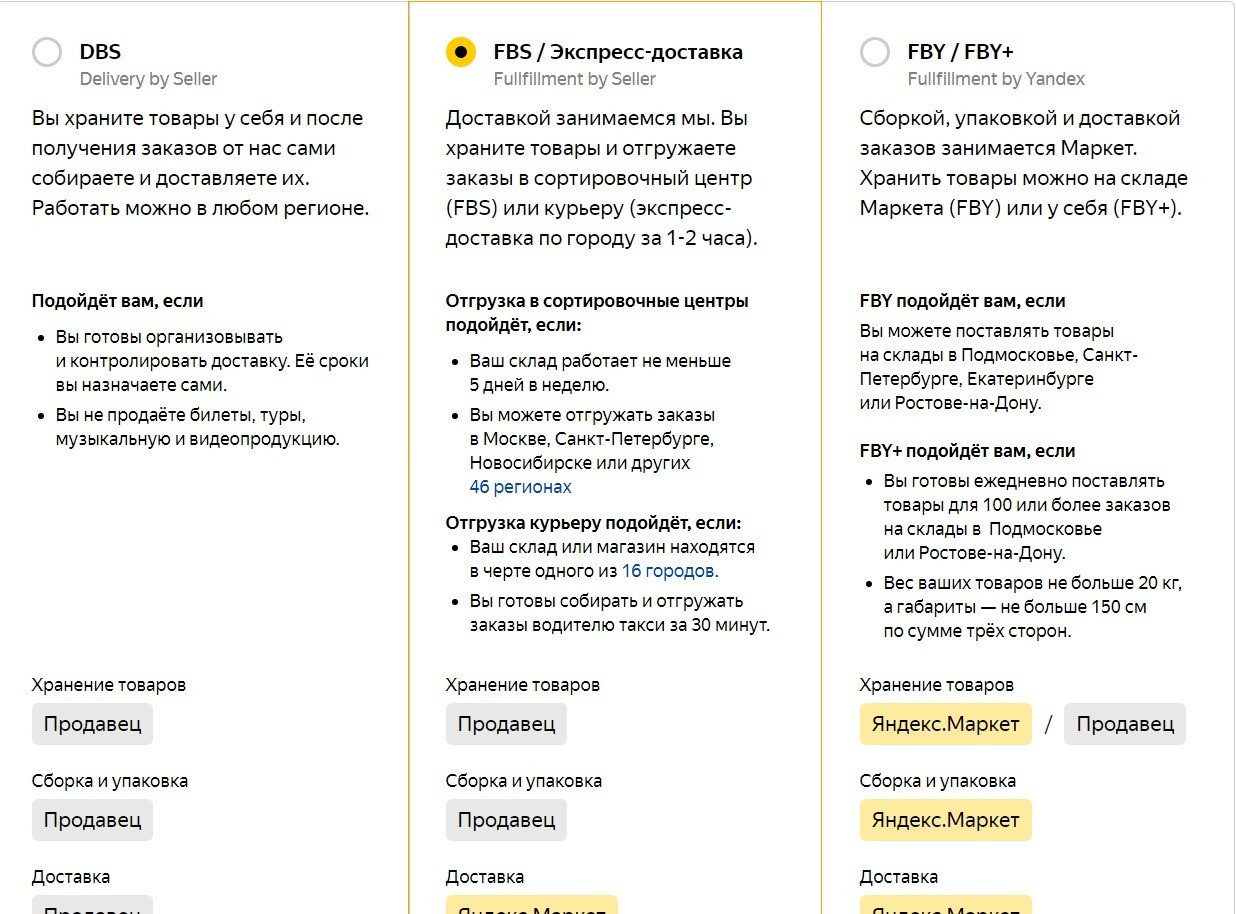Click the "FBS / Экспресс-доставка" heading
The width and height of the screenshot is (1236, 914).
tap(618, 52)
